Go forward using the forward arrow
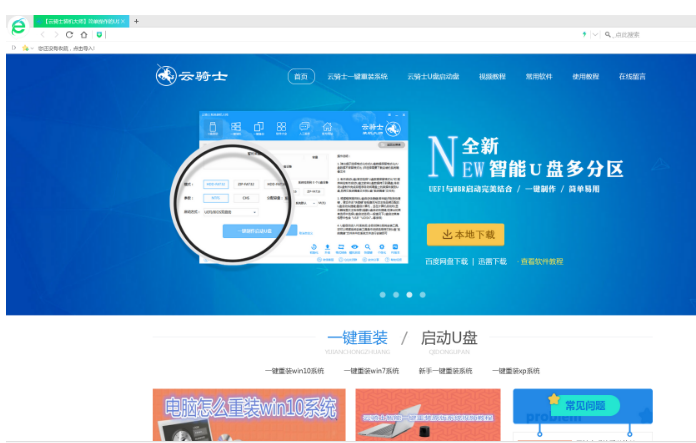Screen dimensions: 696x443 56,35
